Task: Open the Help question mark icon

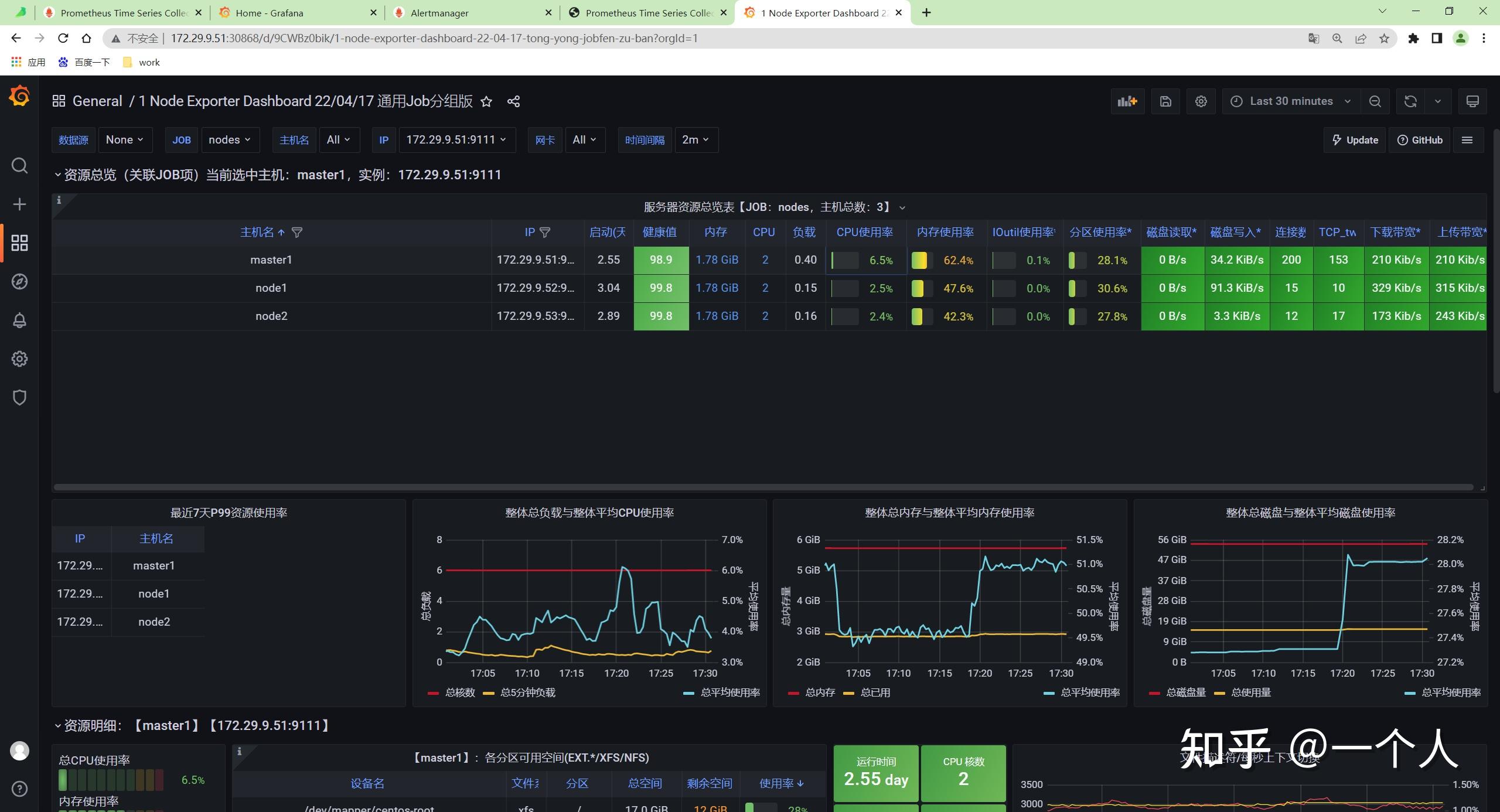Action: tap(19, 789)
